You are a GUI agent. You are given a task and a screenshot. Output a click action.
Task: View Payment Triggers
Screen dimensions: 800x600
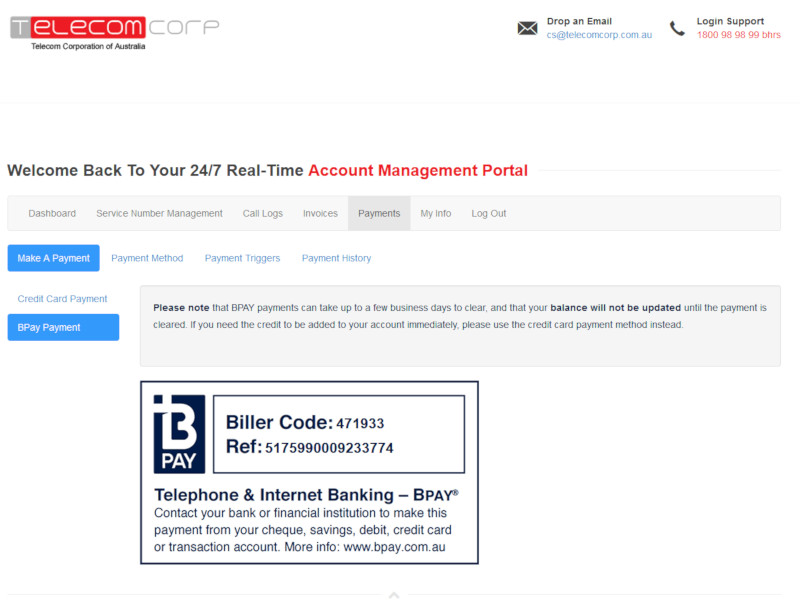coord(242,257)
